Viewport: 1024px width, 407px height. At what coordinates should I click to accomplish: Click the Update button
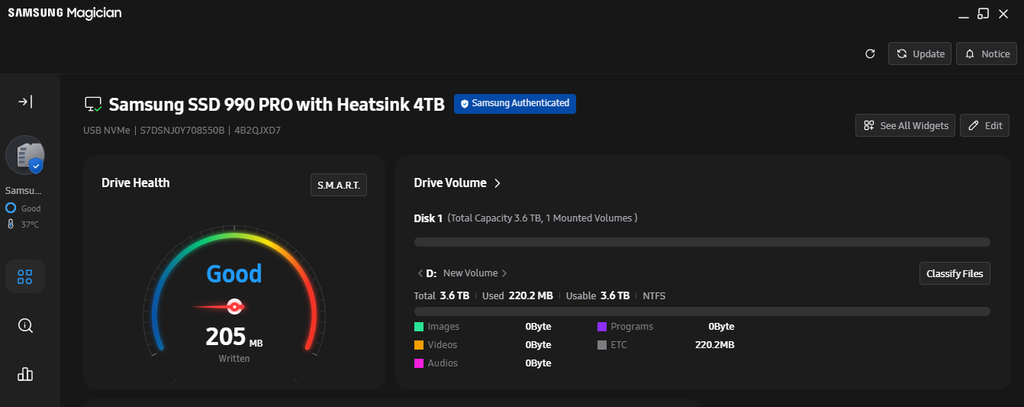pos(920,54)
